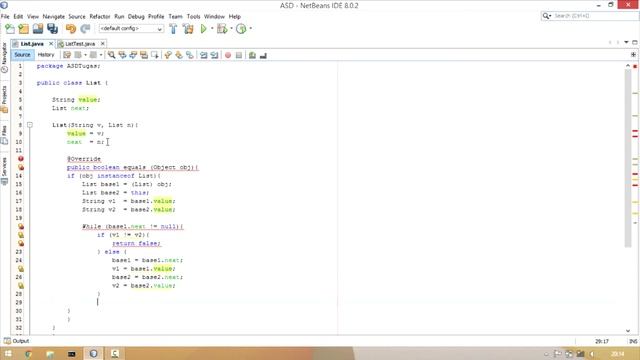Open the Navigator side panel
This screenshot has height=360, width=640.
[4, 57]
